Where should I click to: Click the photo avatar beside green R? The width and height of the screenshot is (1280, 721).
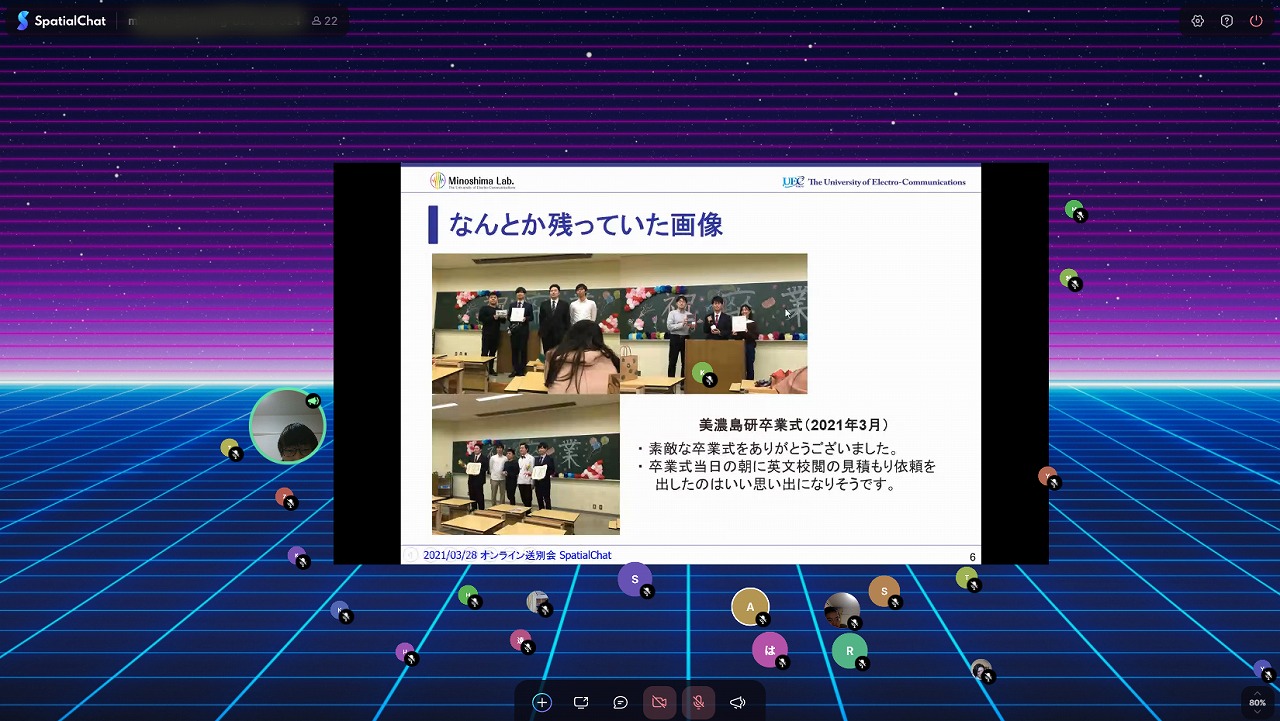click(841, 610)
